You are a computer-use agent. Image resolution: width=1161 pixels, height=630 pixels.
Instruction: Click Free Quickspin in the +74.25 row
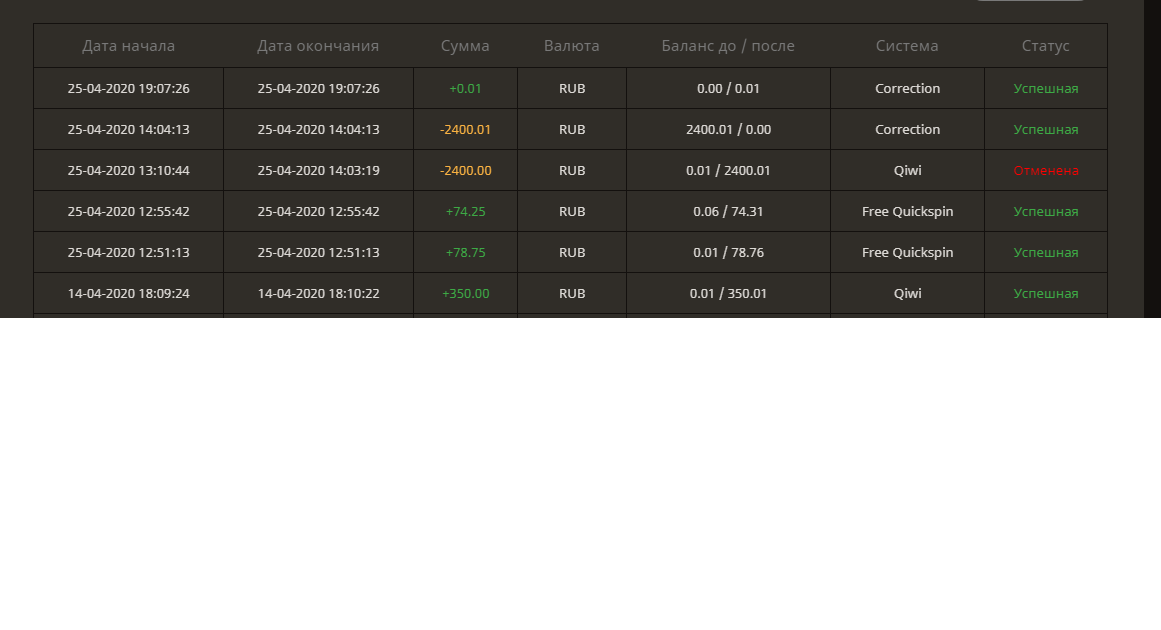tap(907, 212)
